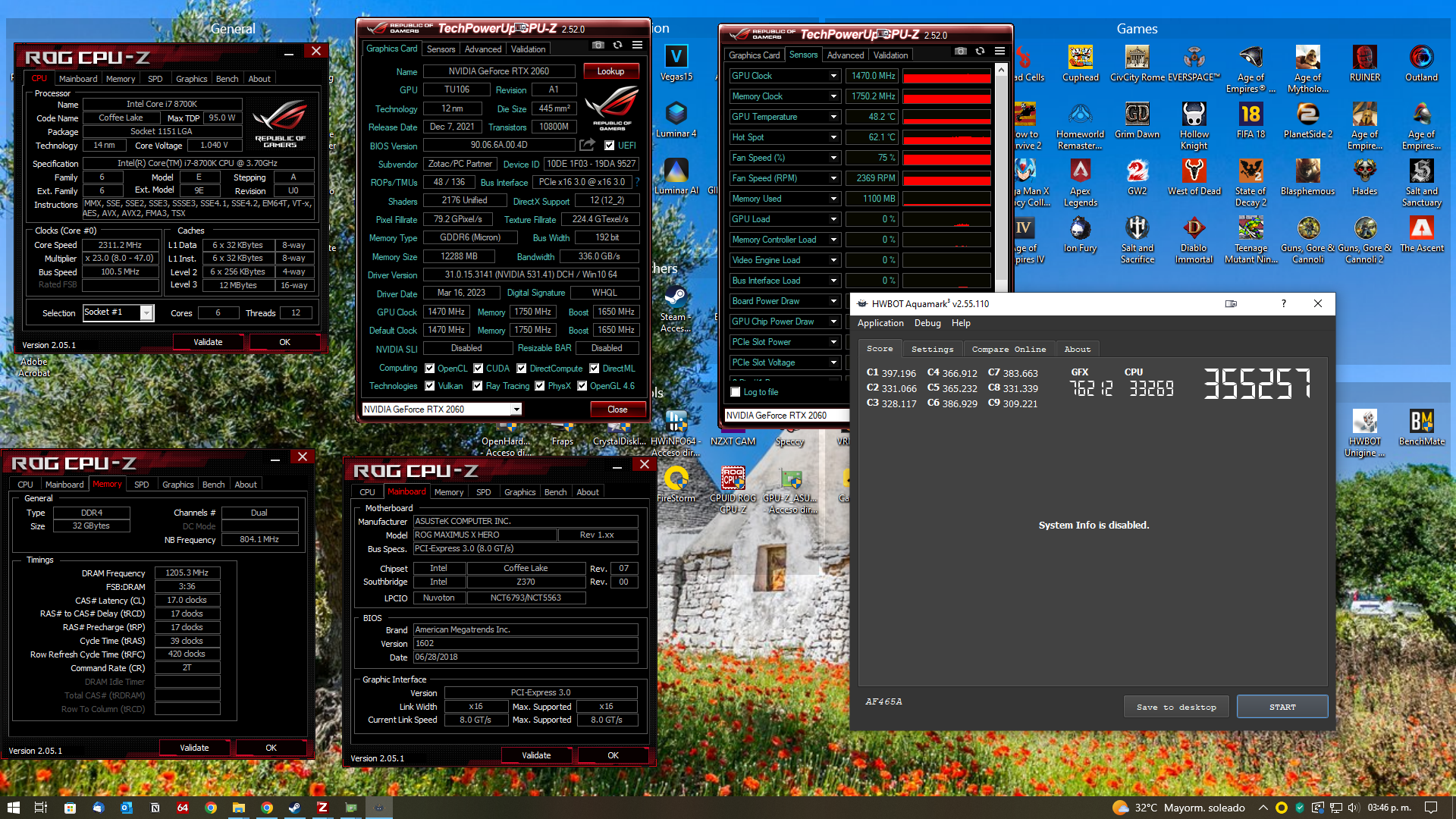The image size is (1456, 819).
Task: Open FIFA 18 desktop icon
Action: [1250, 121]
